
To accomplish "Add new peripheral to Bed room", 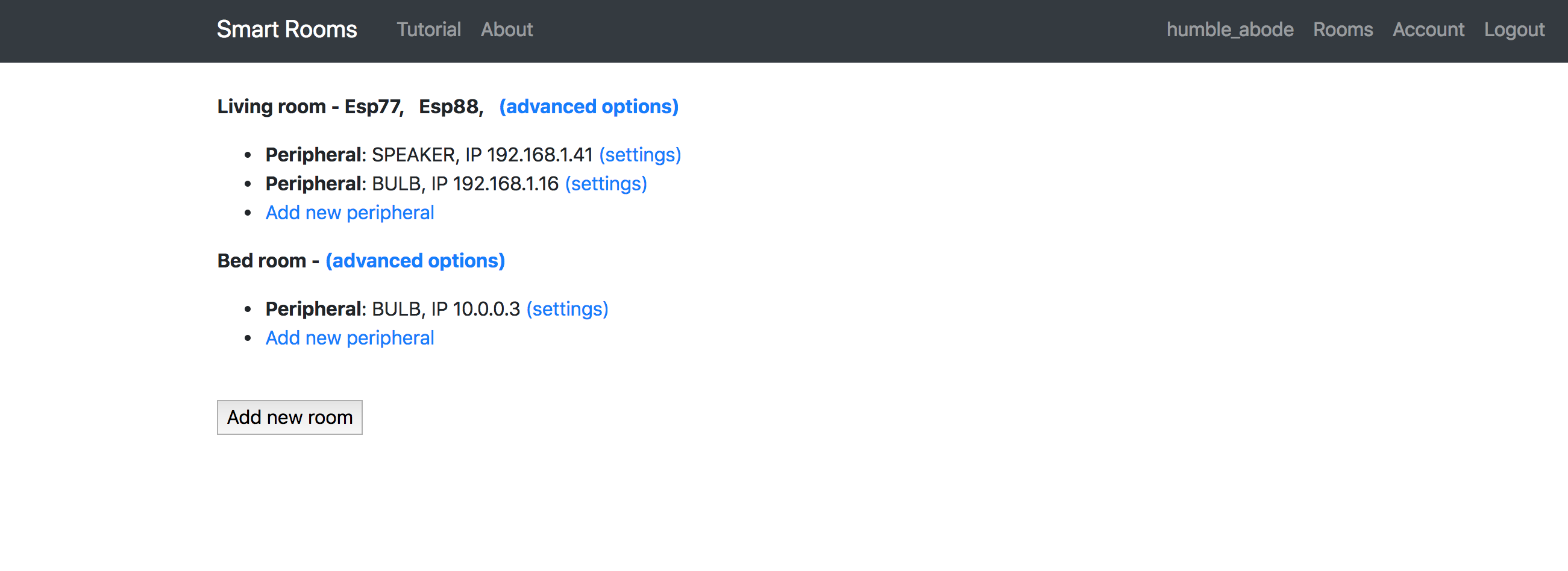I will 350,338.
